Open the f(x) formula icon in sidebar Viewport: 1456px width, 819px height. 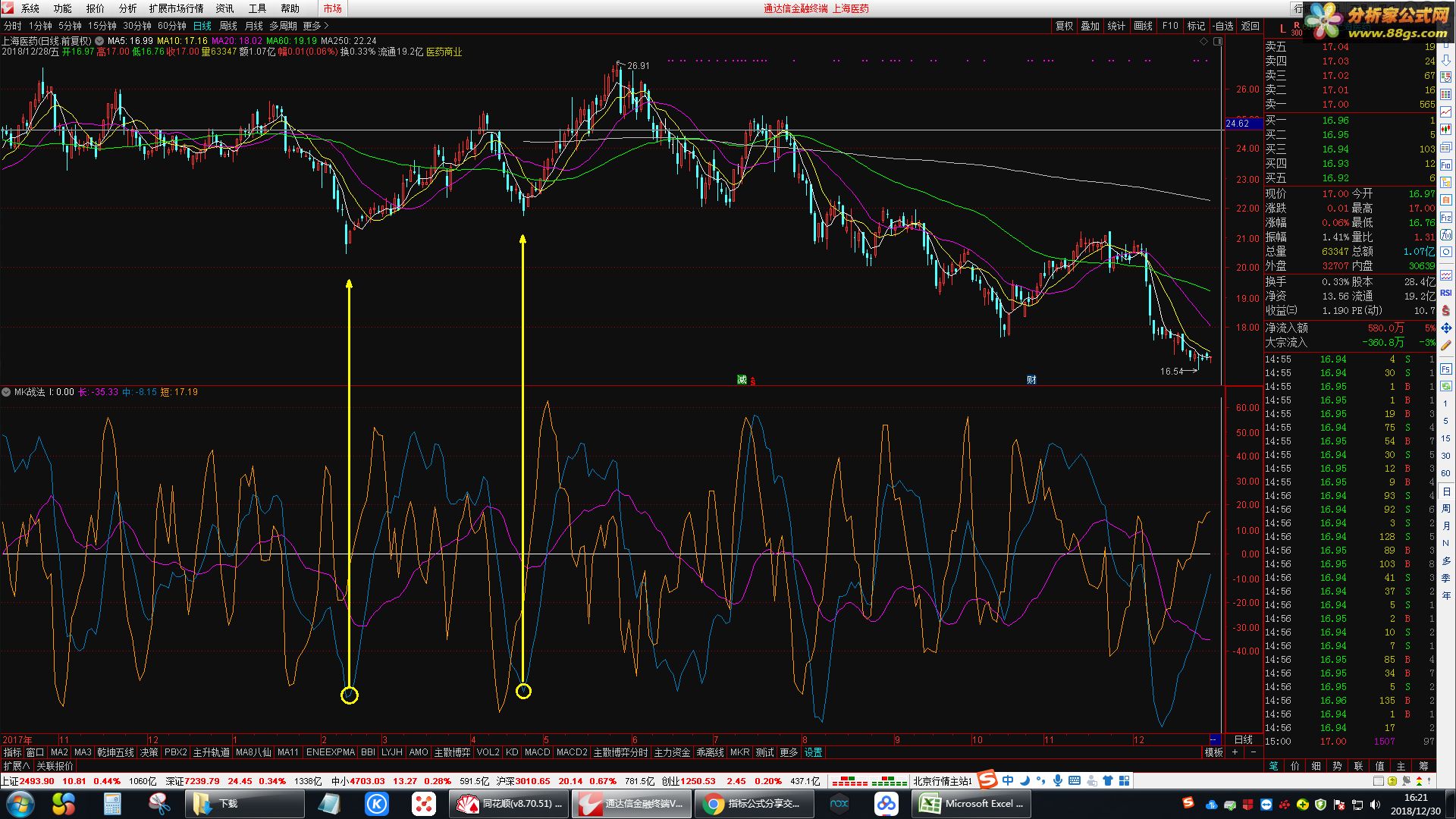point(1446,235)
